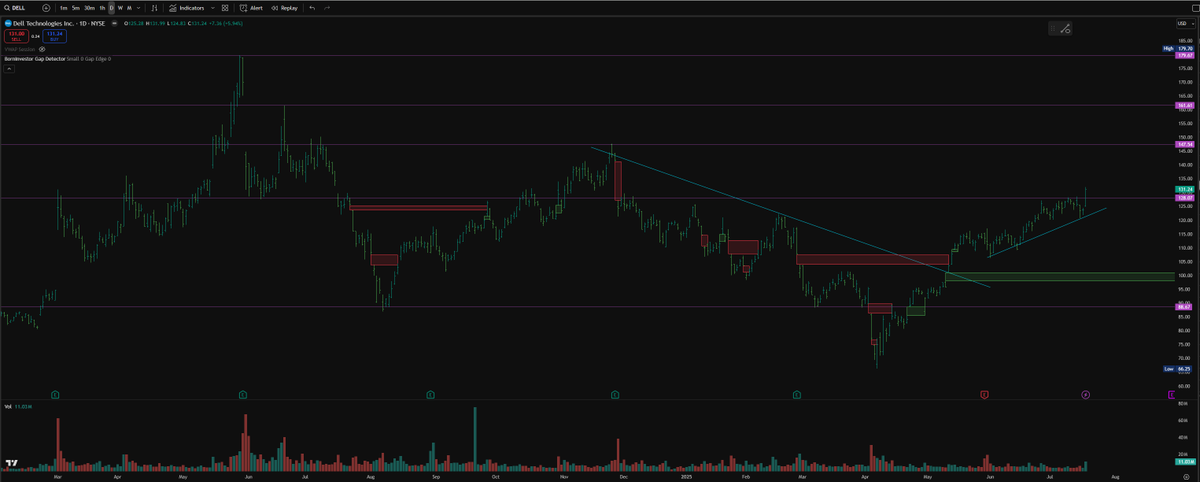Image resolution: width=1200 pixels, height=482 pixels.
Task: Open the candlestick chart style selector
Action: [154, 8]
